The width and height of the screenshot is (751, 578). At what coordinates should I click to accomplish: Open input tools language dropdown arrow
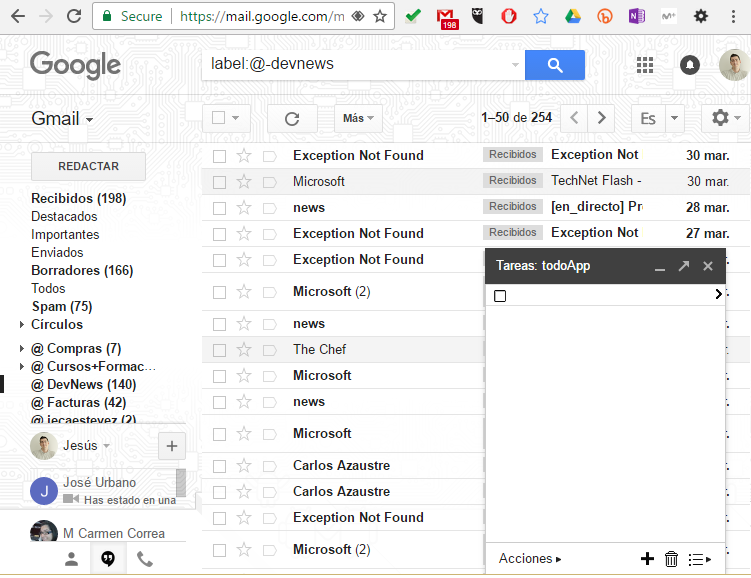pos(674,118)
